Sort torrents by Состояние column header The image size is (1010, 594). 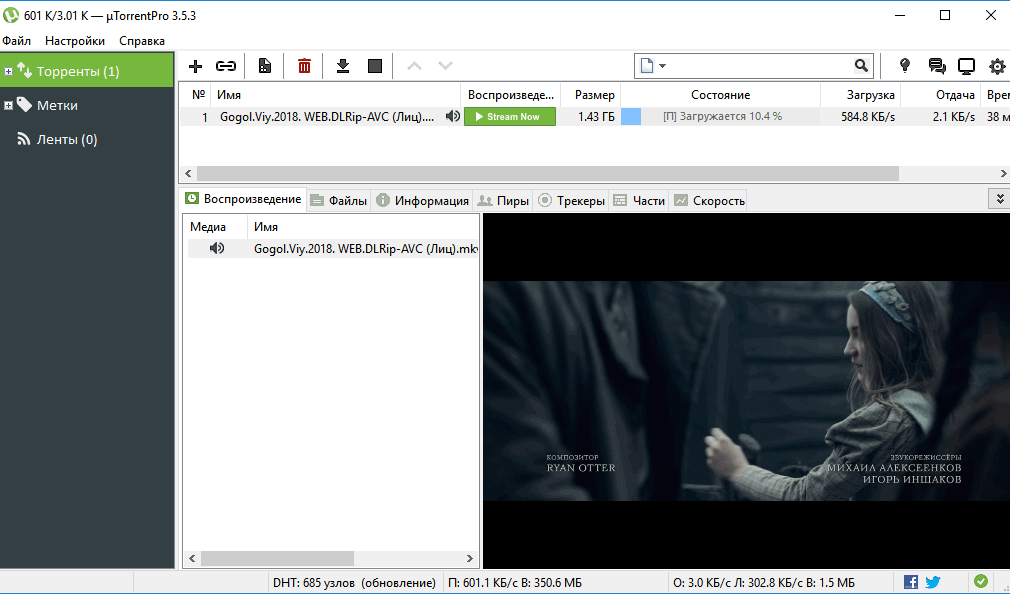pyautogui.click(x=720, y=95)
